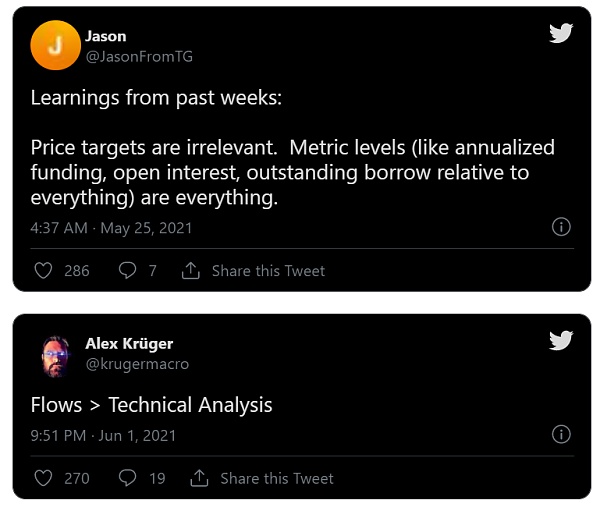Click the Twitter bird icon on Alex Krüger's tweet
This screenshot has width=600, height=511.
[x=561, y=341]
